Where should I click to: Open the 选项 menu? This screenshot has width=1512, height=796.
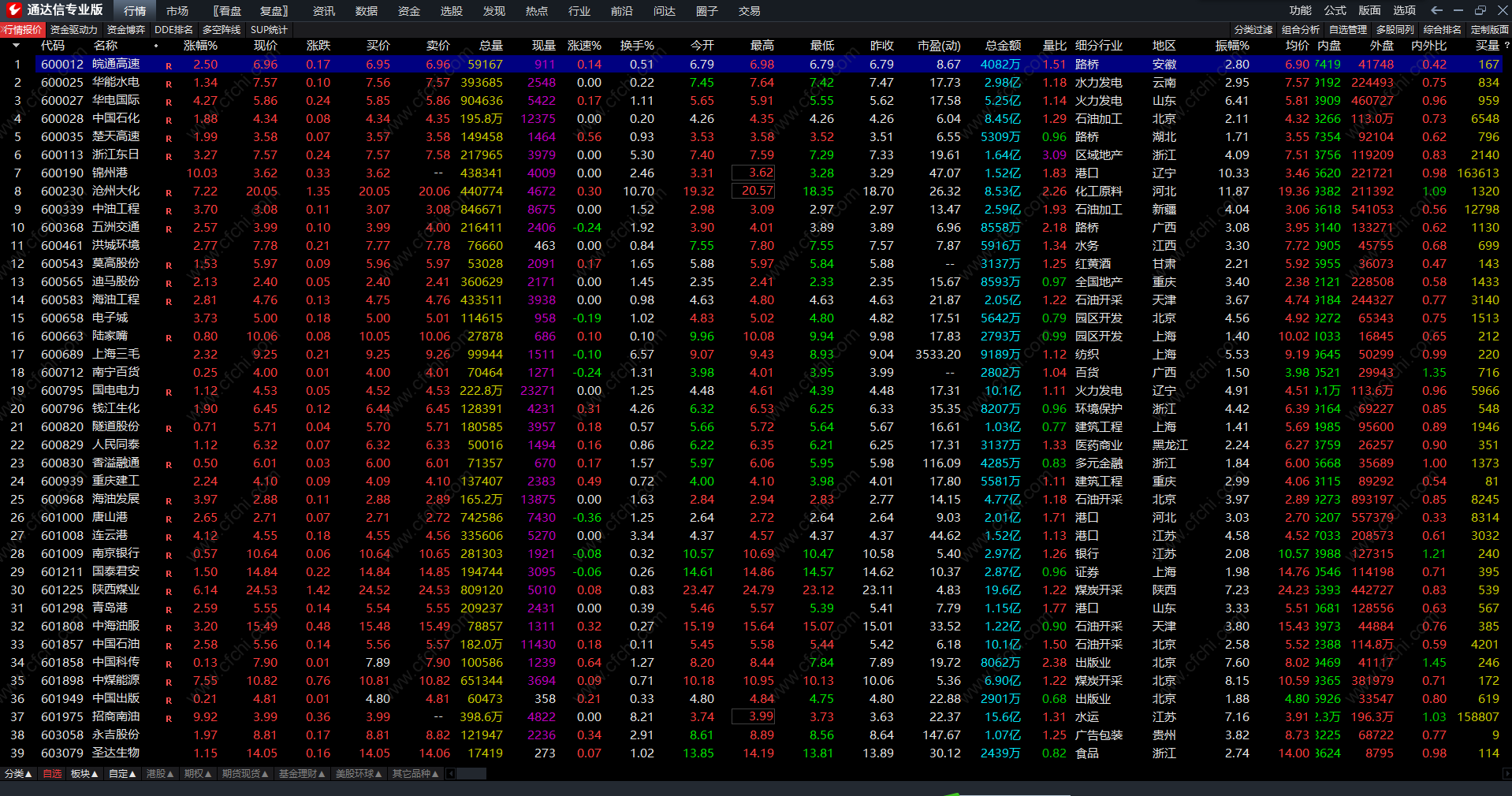click(x=1405, y=10)
